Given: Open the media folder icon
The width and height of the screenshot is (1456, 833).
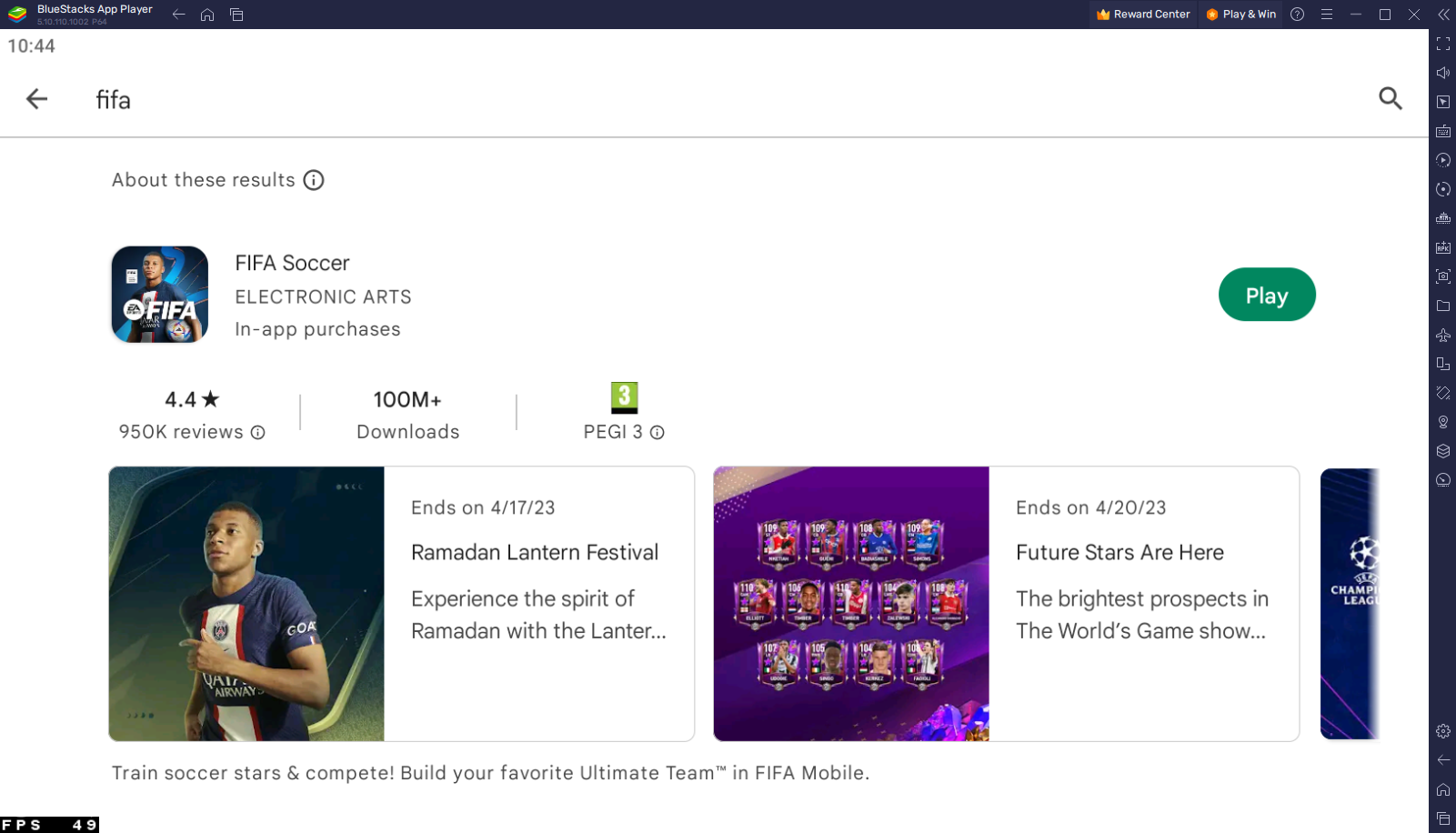Looking at the screenshot, I should tap(1443, 306).
